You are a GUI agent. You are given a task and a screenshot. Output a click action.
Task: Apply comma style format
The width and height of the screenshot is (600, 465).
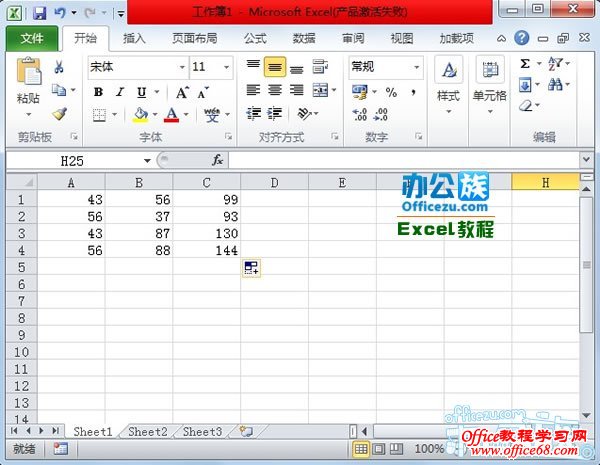413,92
